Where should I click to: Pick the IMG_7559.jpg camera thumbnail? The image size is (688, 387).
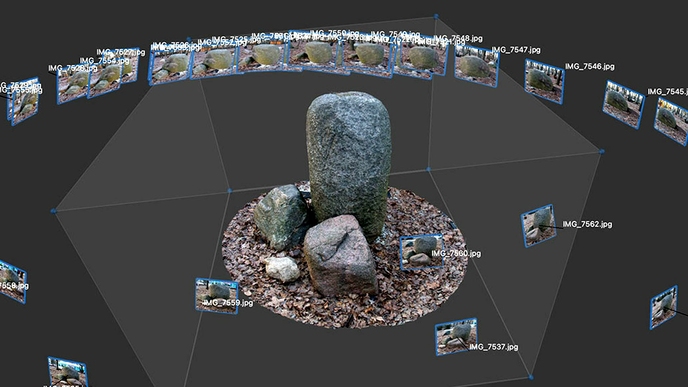[217, 296]
